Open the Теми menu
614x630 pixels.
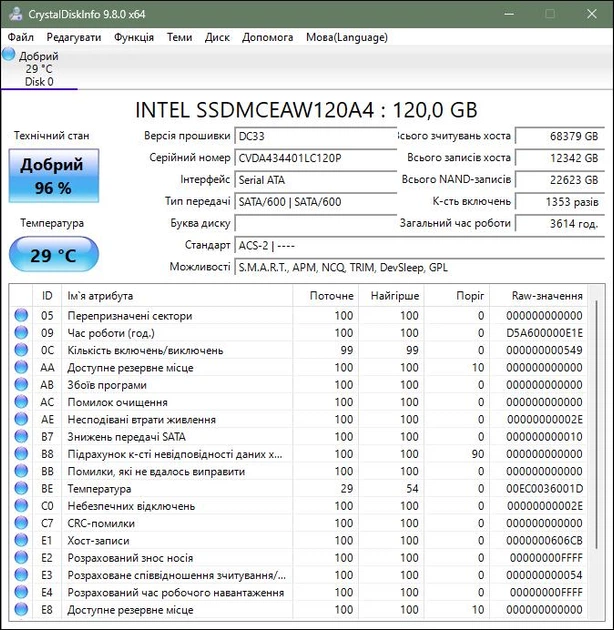point(179,37)
